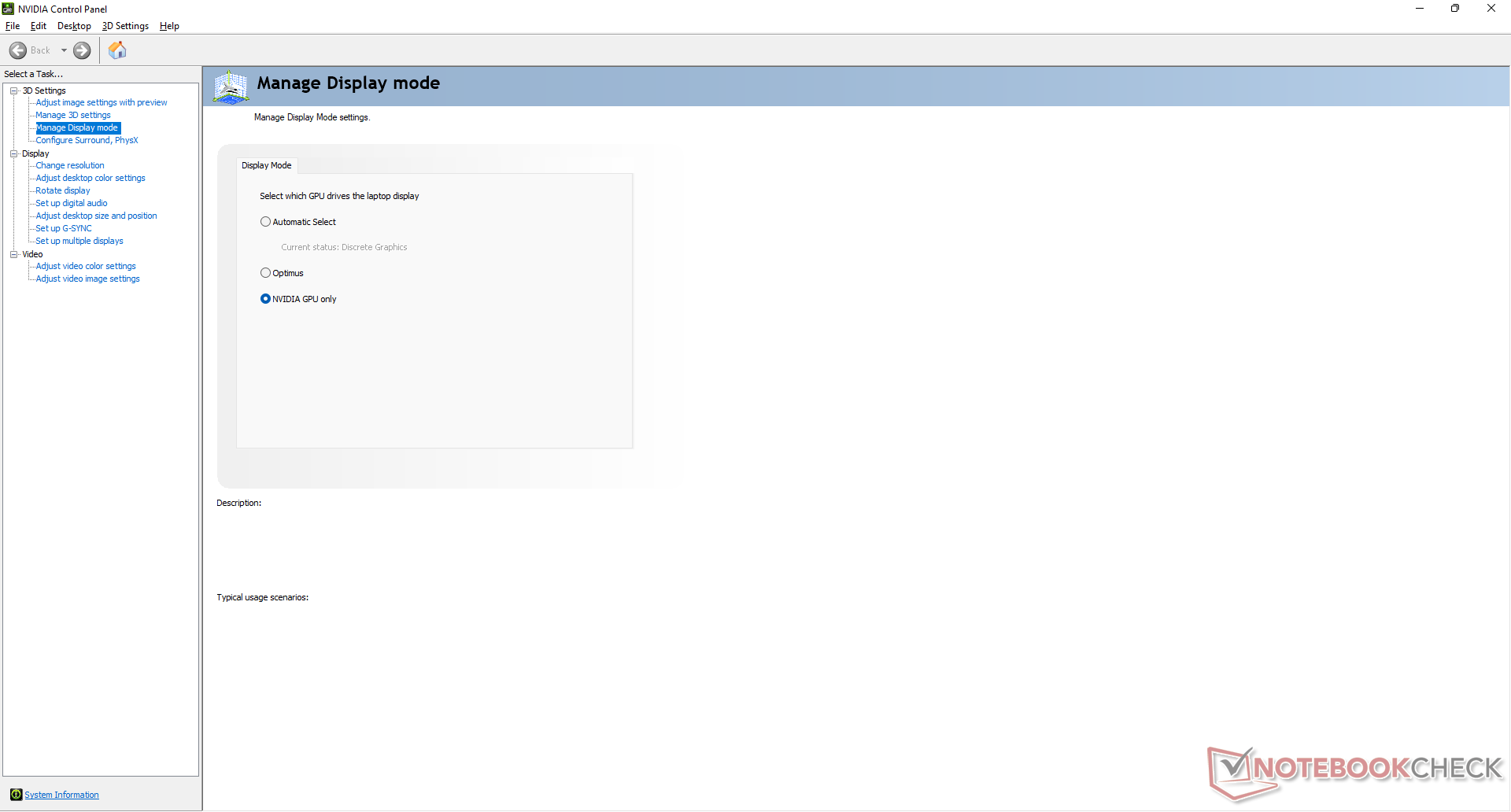Open the Help menu
The image size is (1511, 812).
coord(169,26)
